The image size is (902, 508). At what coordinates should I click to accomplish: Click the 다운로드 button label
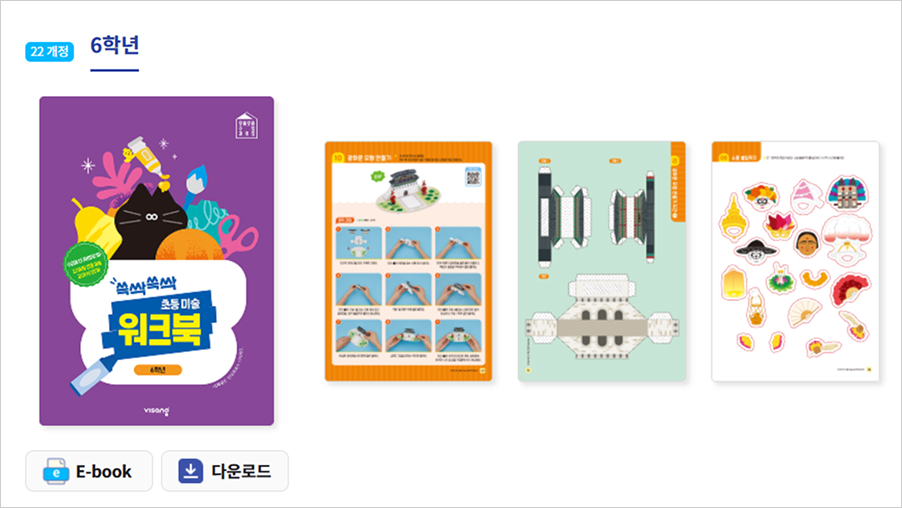[x=241, y=471]
